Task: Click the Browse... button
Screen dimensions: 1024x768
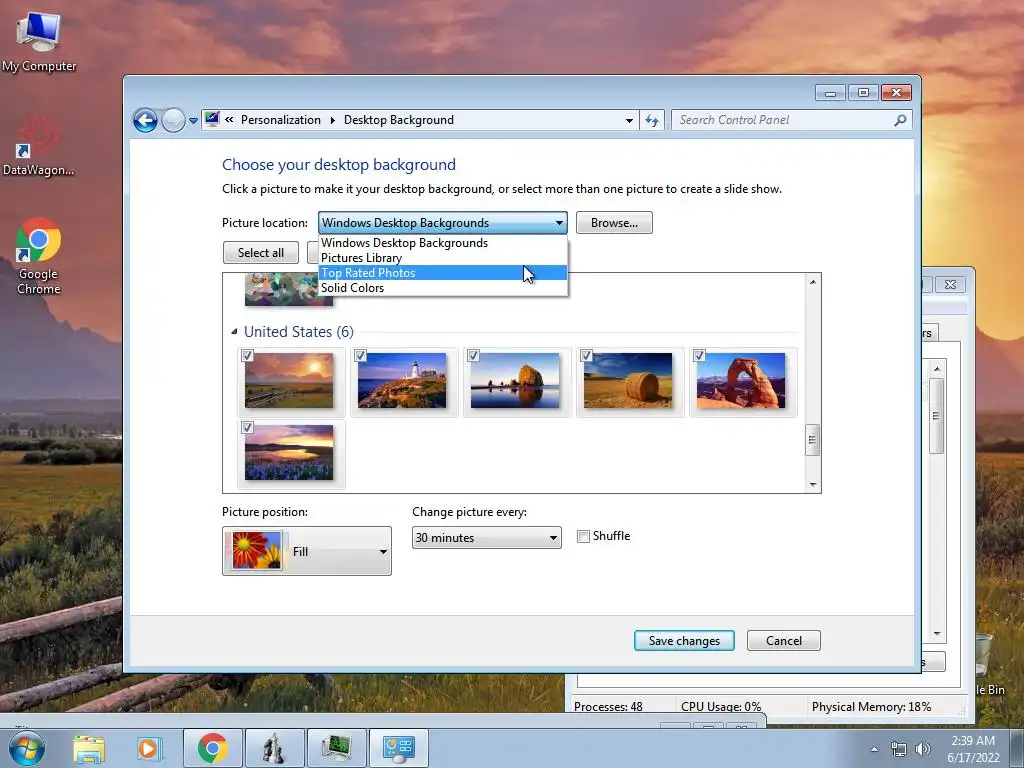Action: (x=614, y=223)
